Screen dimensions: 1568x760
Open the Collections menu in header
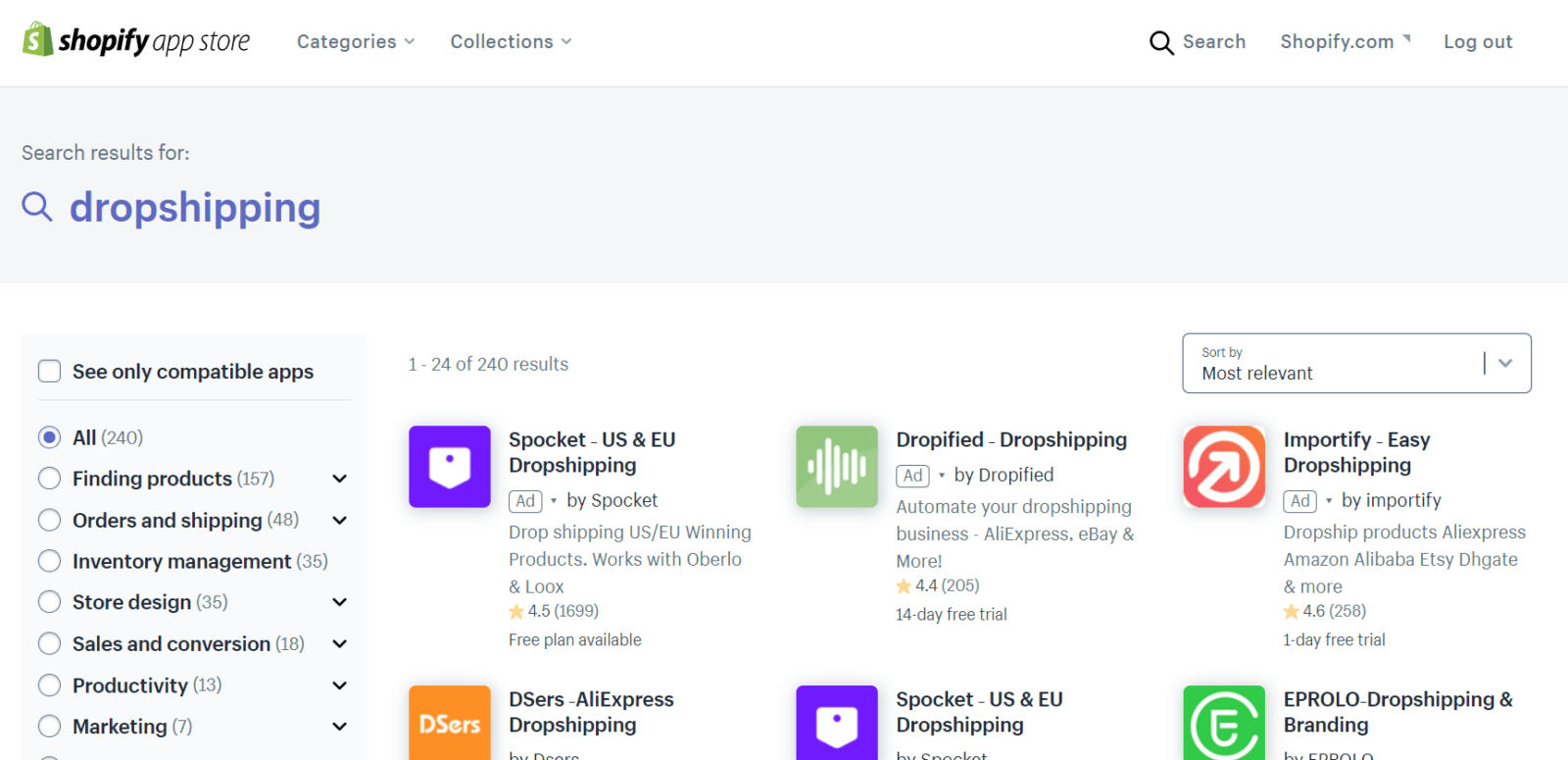pyautogui.click(x=510, y=41)
